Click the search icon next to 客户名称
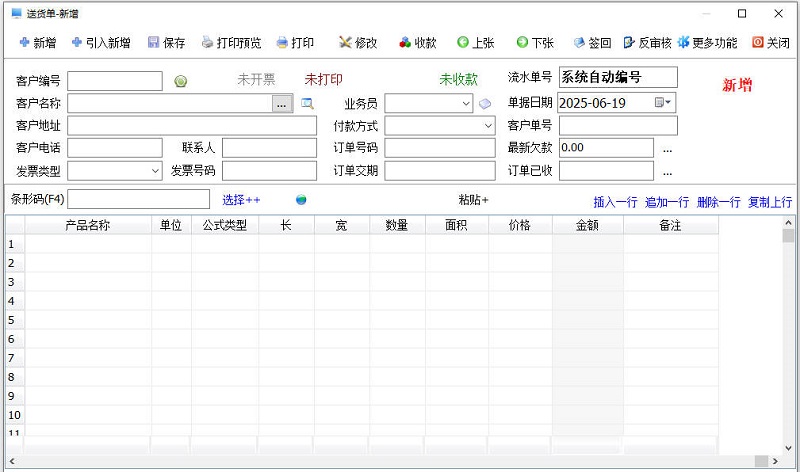800x472 pixels. point(307,104)
